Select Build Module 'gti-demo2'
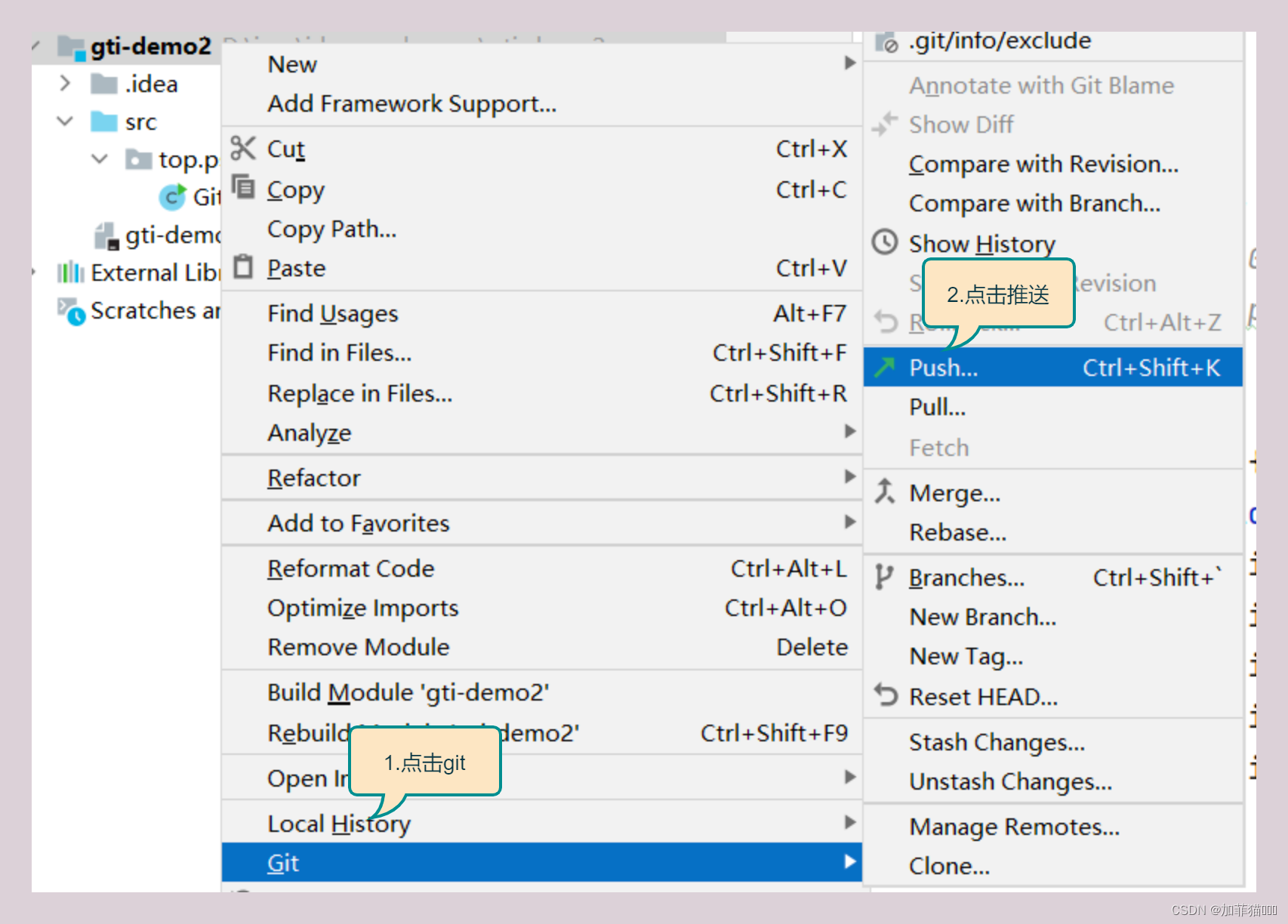1288x924 pixels. [542, 692]
